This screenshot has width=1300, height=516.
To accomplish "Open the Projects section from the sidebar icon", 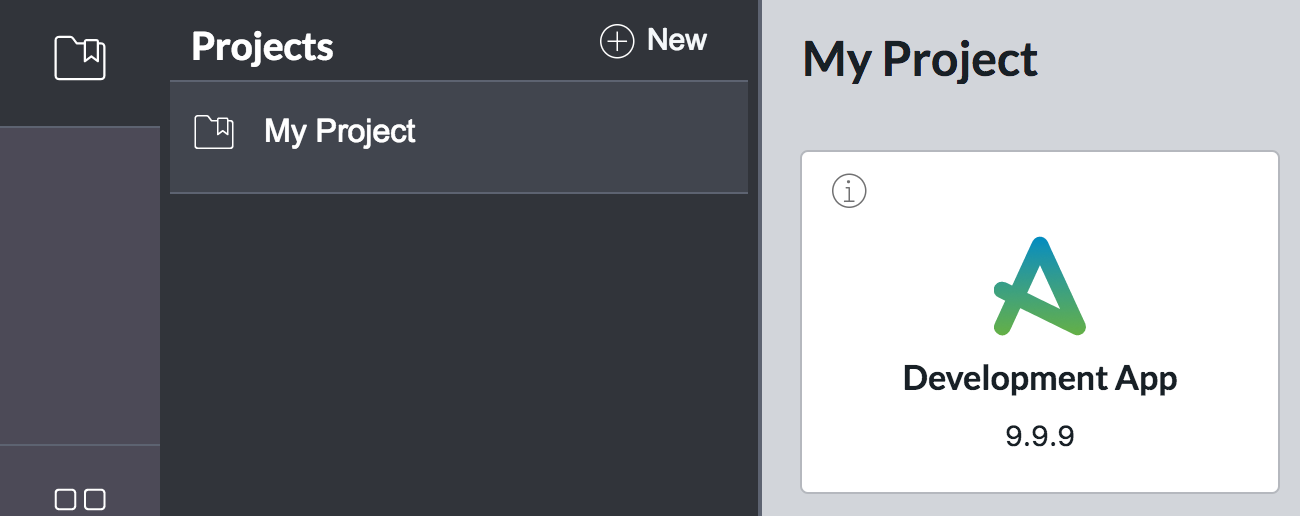I will point(80,58).
